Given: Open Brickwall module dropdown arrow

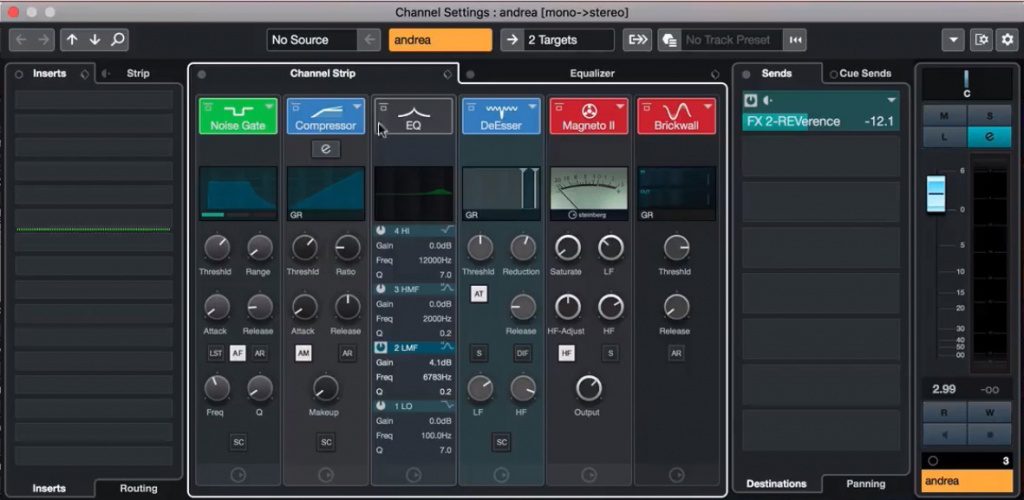Looking at the screenshot, I should coord(707,106).
